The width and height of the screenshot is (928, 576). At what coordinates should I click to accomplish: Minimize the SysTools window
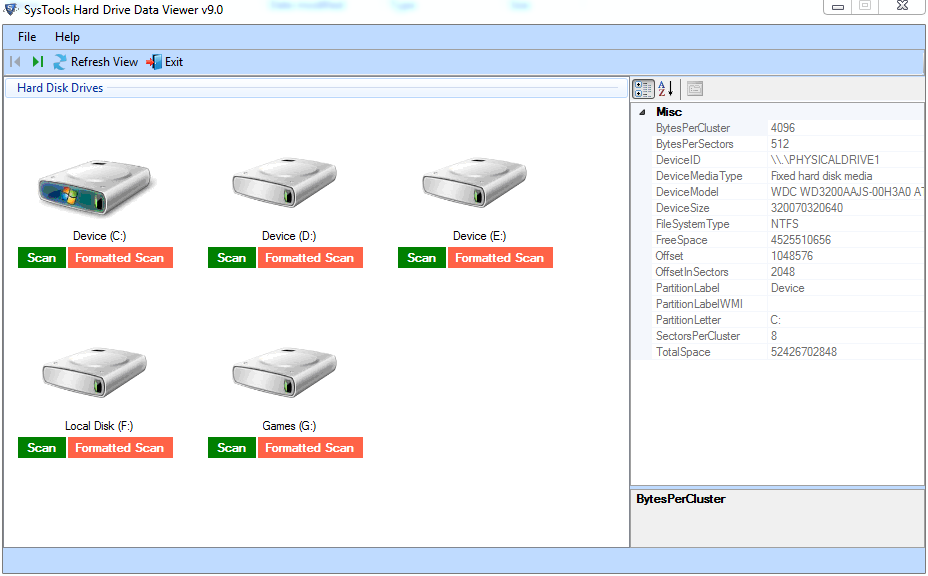coord(837,7)
